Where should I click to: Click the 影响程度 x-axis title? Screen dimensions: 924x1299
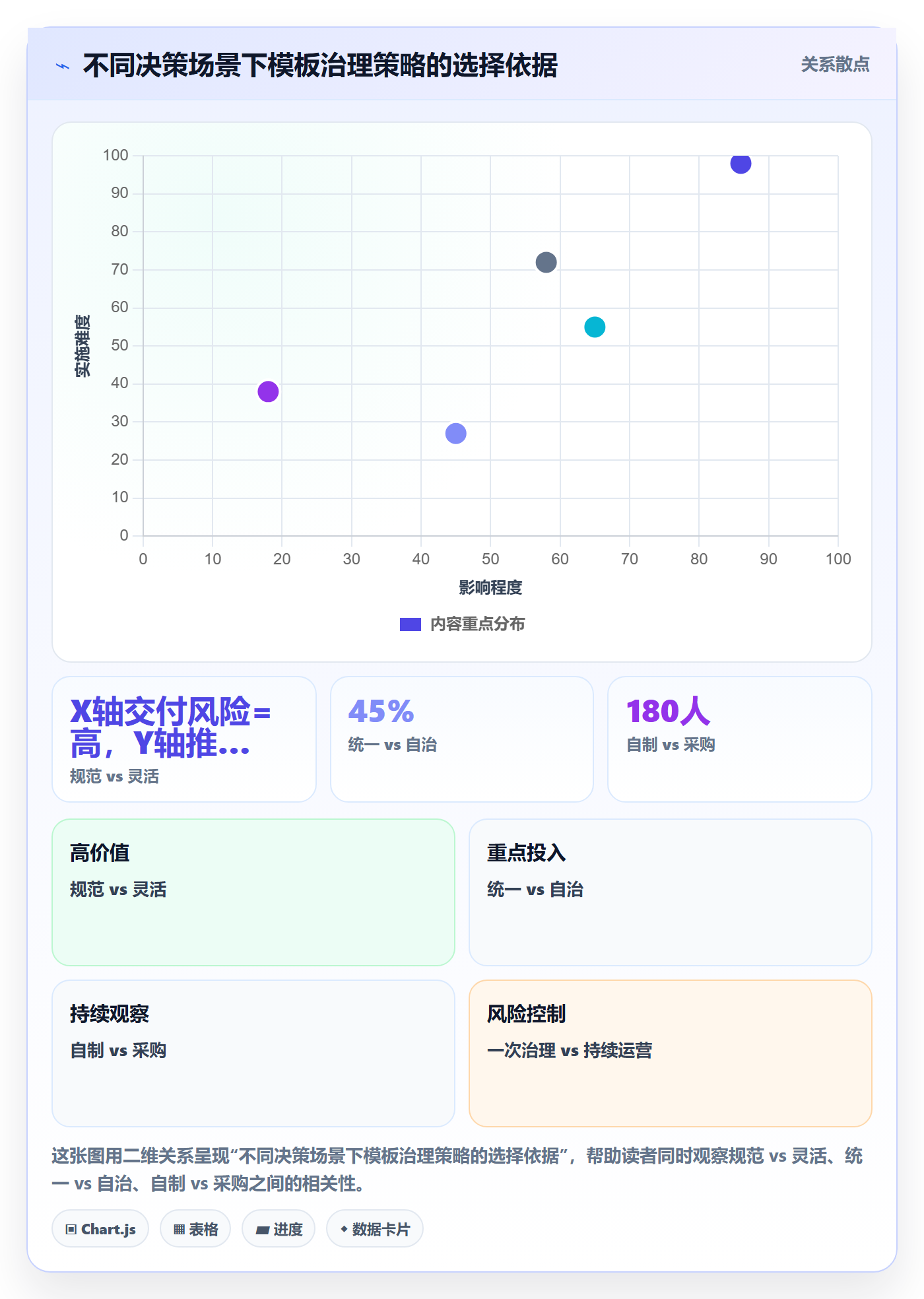490,587
